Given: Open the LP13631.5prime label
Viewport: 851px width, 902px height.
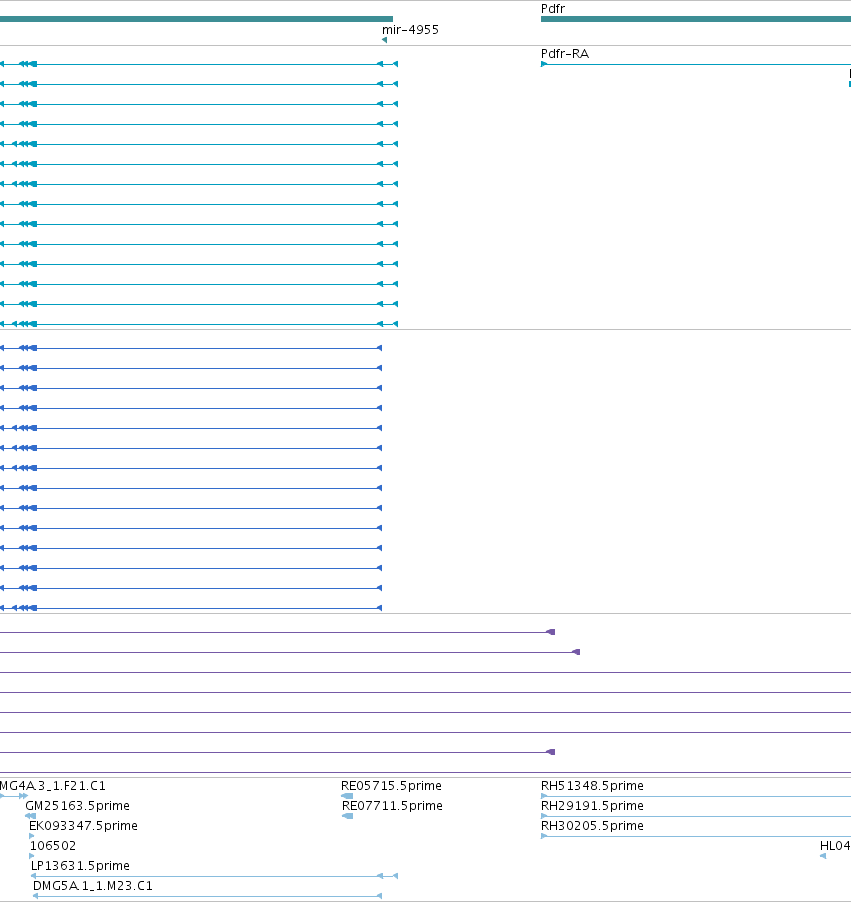Looking at the screenshot, I should (80, 866).
